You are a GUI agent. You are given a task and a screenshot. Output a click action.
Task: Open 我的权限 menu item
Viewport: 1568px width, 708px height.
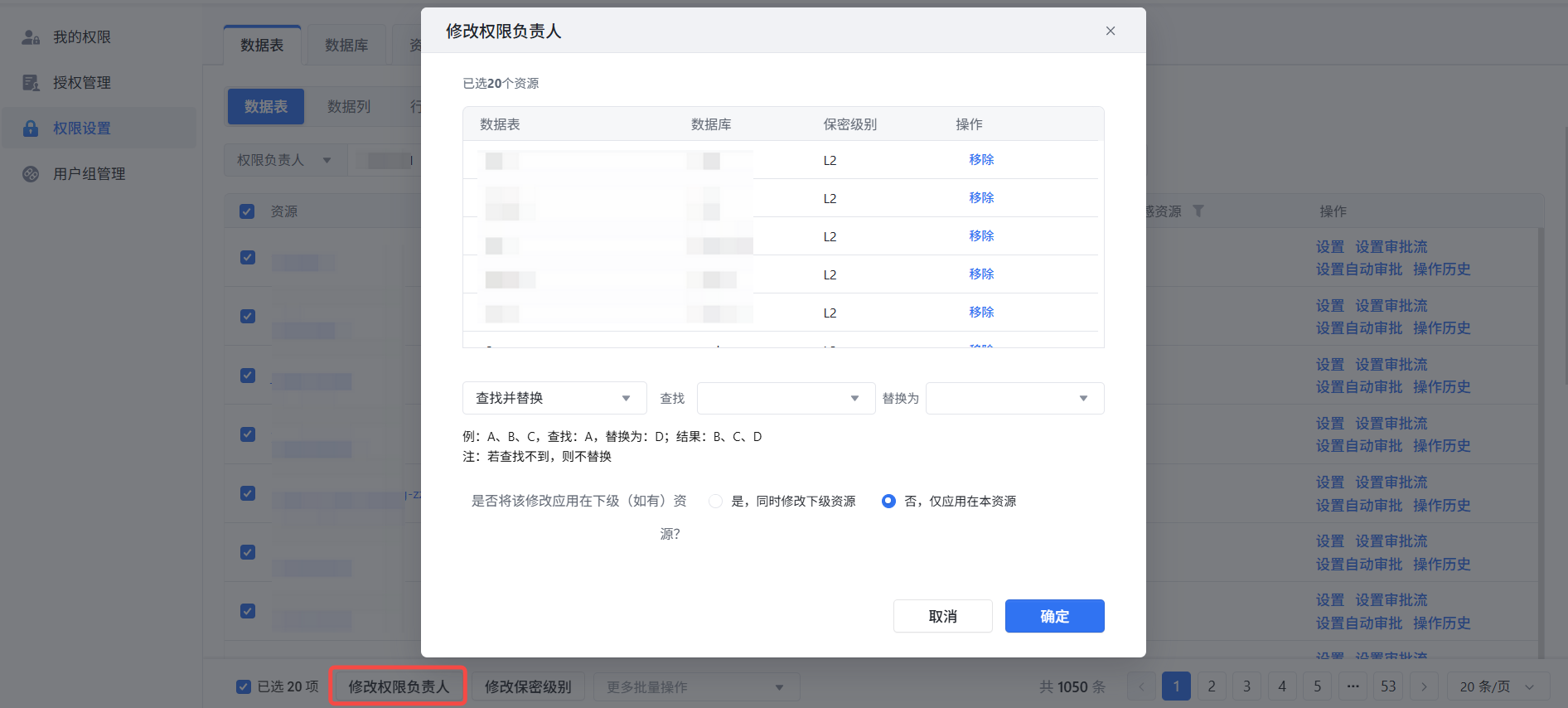(99, 37)
